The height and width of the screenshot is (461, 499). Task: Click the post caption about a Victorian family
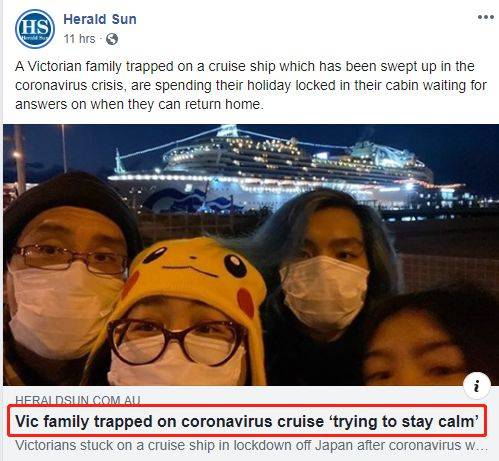tap(251, 85)
